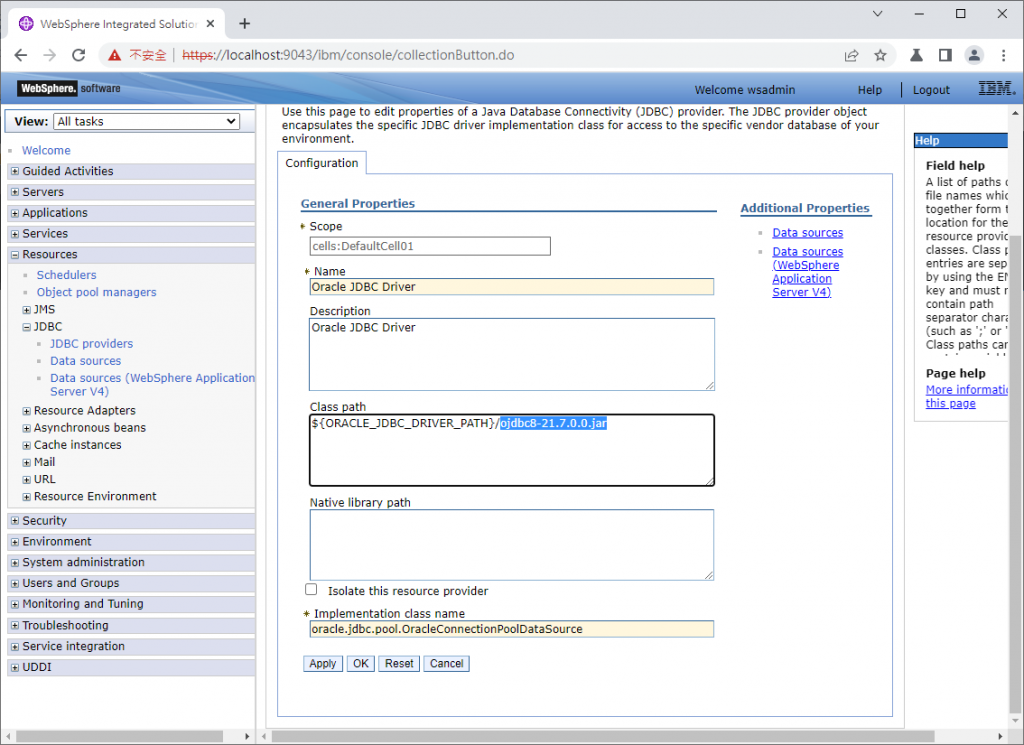Expand the Resource Environment node

27,497
